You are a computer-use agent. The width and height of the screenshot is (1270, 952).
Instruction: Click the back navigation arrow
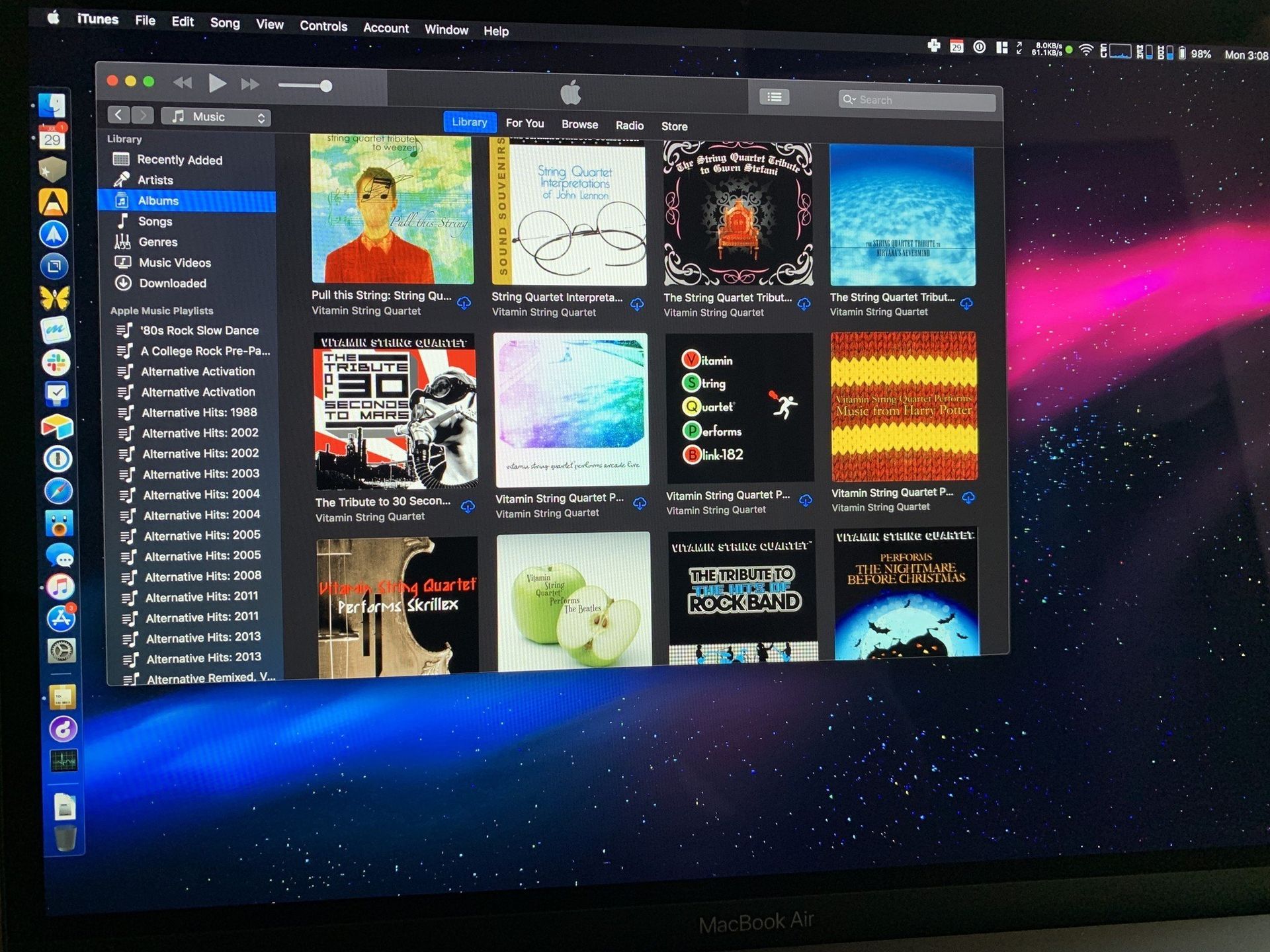coord(119,115)
